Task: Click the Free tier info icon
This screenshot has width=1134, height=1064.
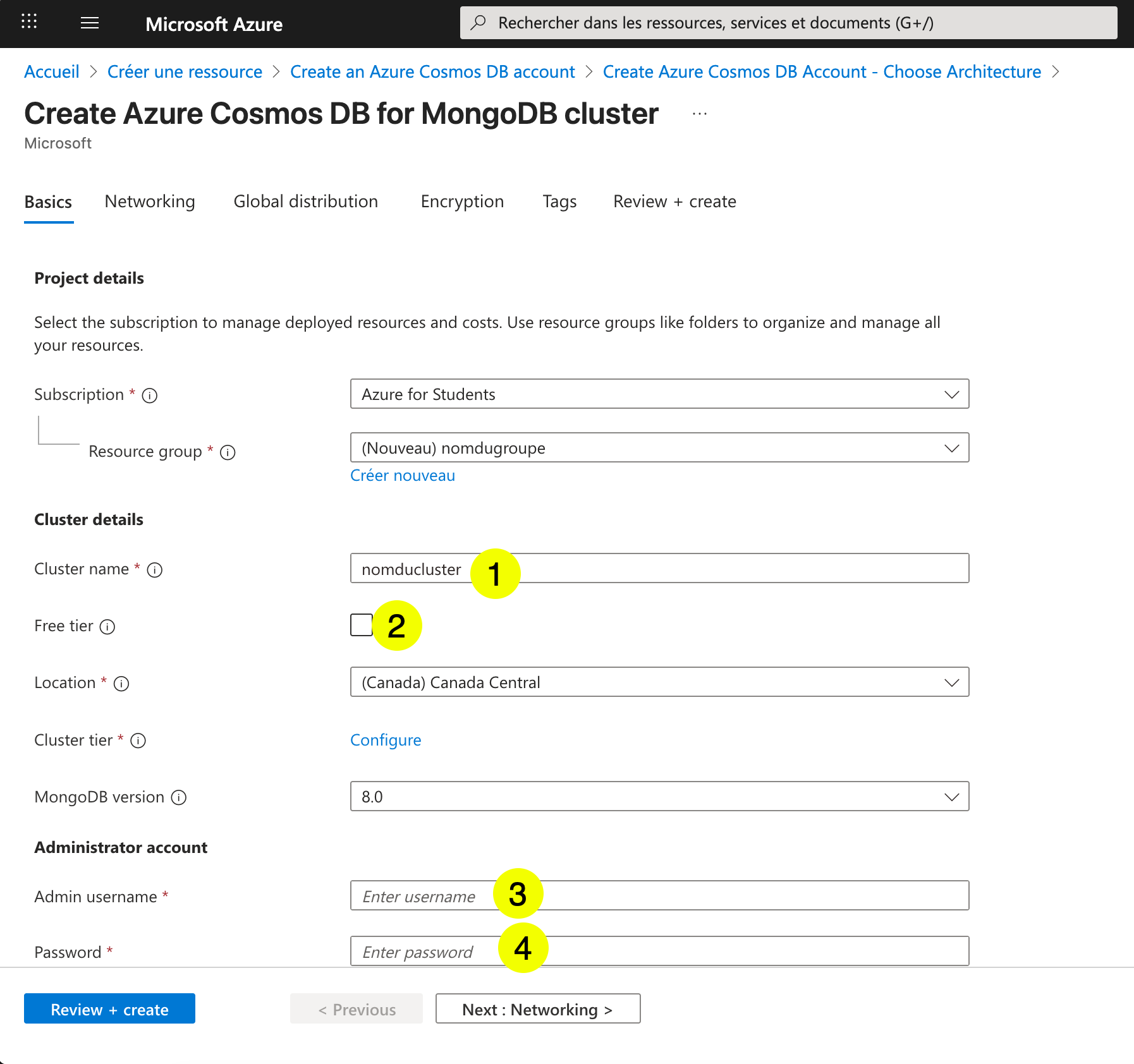Action: [109, 627]
